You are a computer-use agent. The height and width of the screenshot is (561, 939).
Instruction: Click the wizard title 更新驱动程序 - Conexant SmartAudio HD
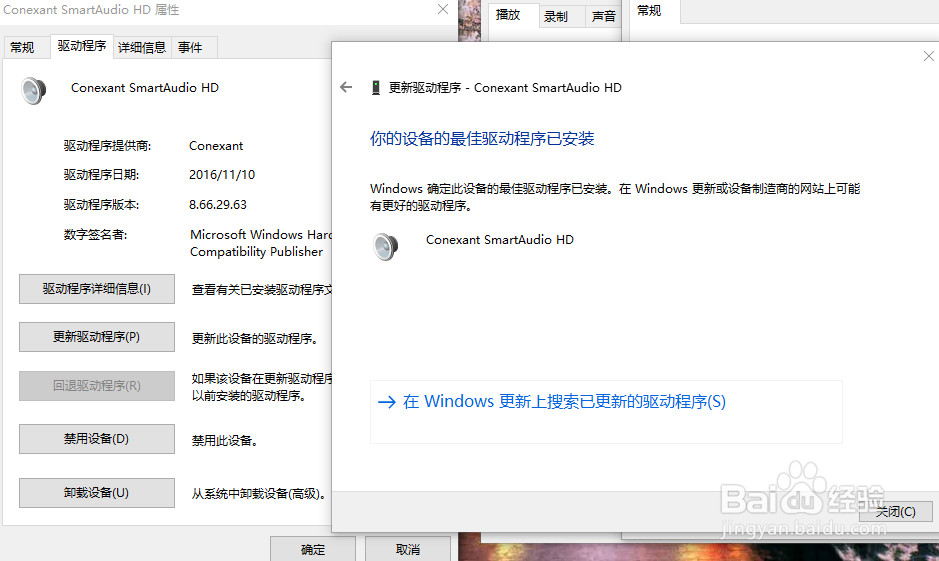pyautogui.click(x=505, y=88)
